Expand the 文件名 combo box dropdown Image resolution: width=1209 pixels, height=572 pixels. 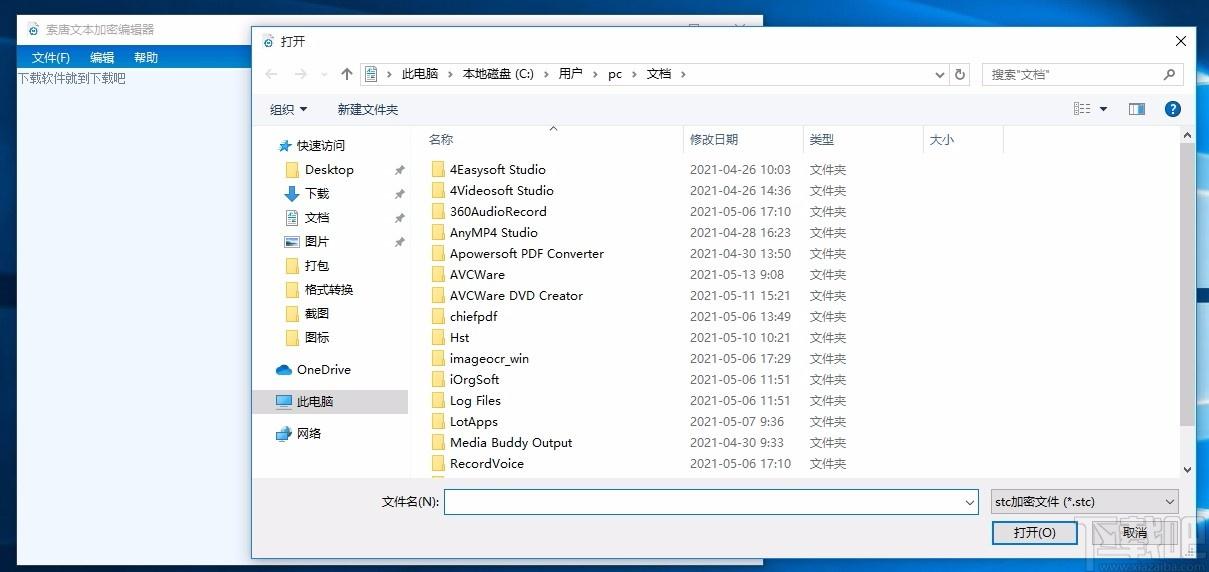click(x=970, y=502)
